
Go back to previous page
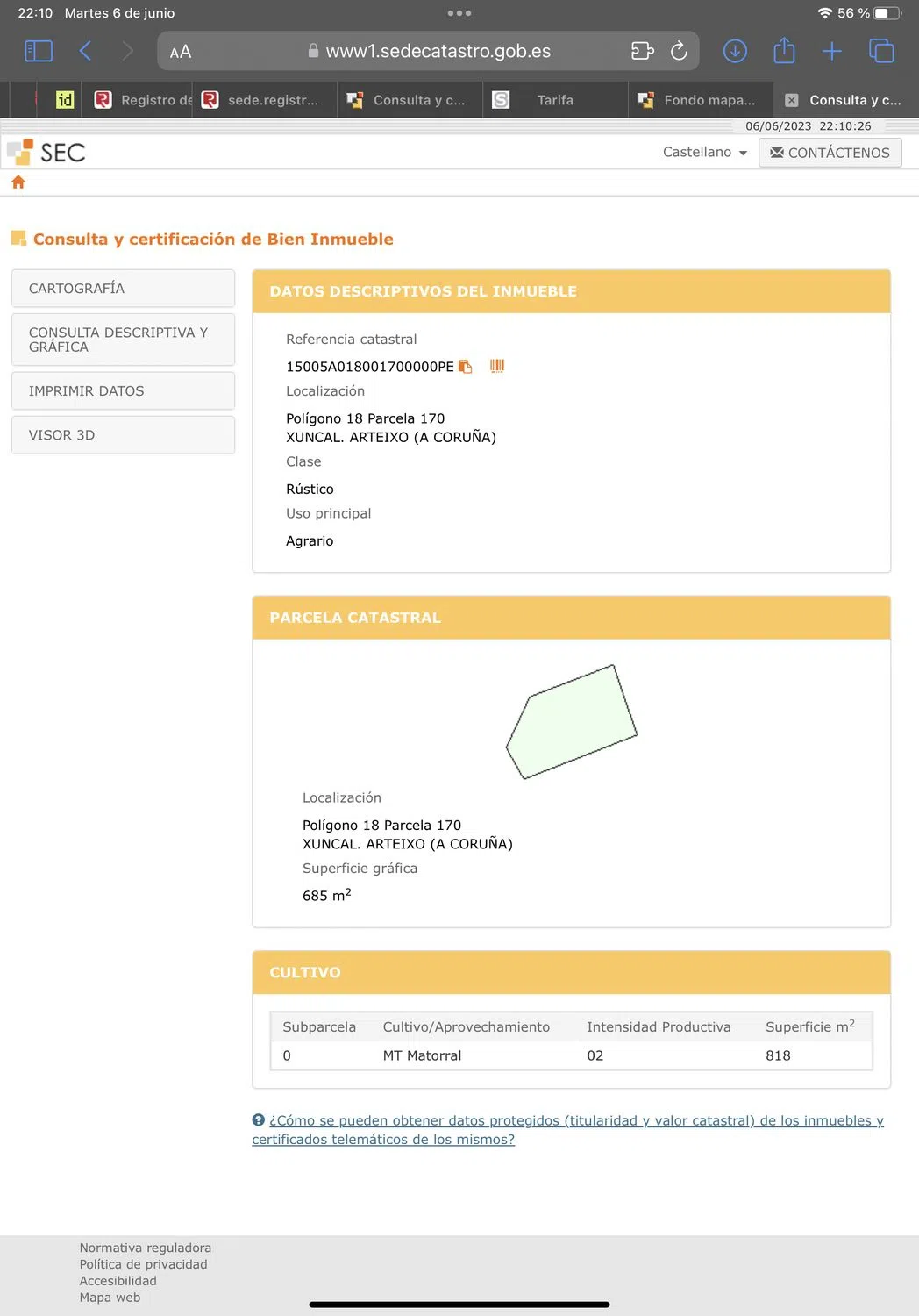click(85, 51)
